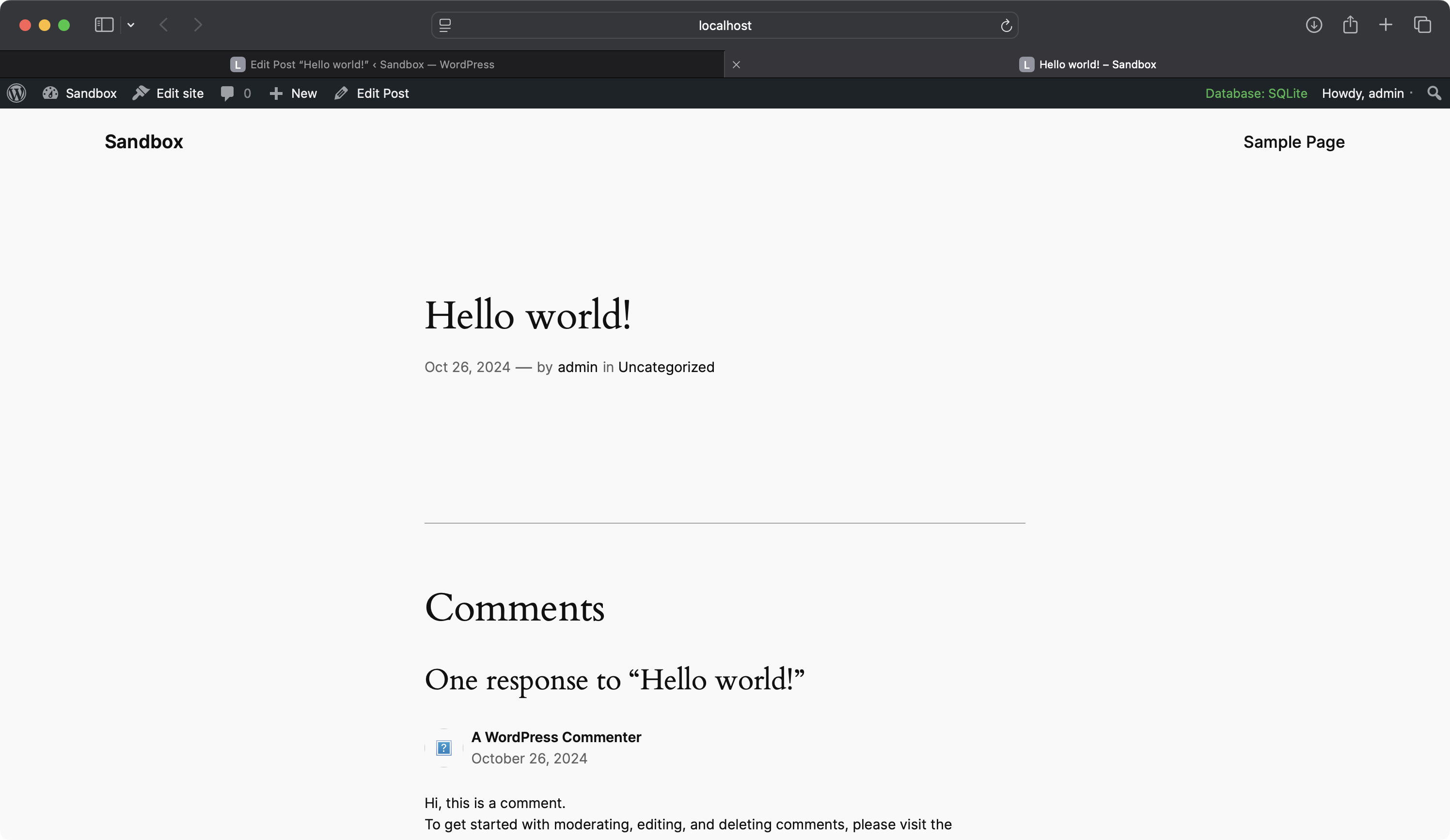Click the Safari sidebar toggle icon

click(104, 25)
